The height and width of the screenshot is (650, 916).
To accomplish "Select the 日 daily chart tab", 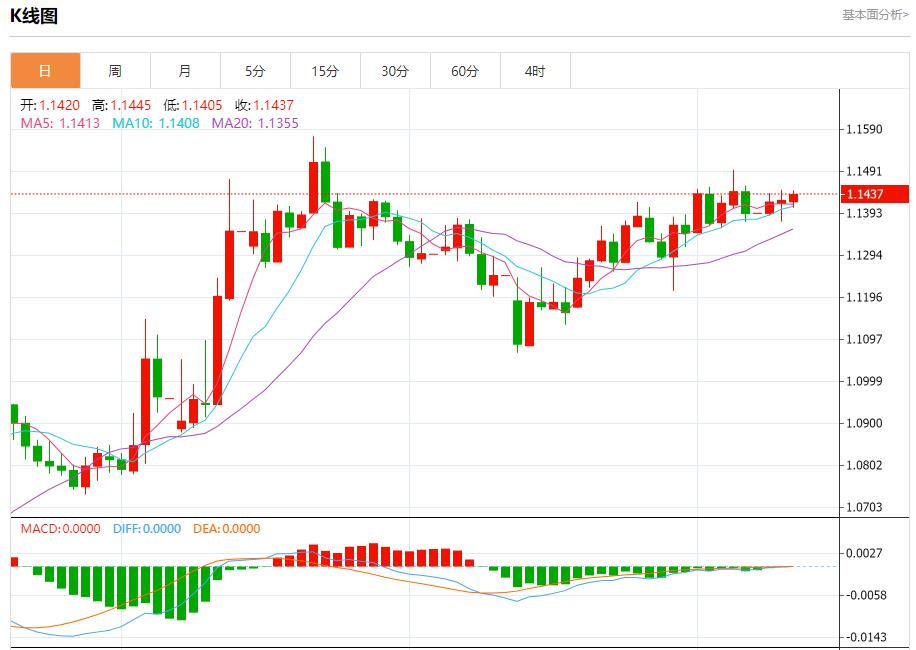I will [x=45, y=71].
